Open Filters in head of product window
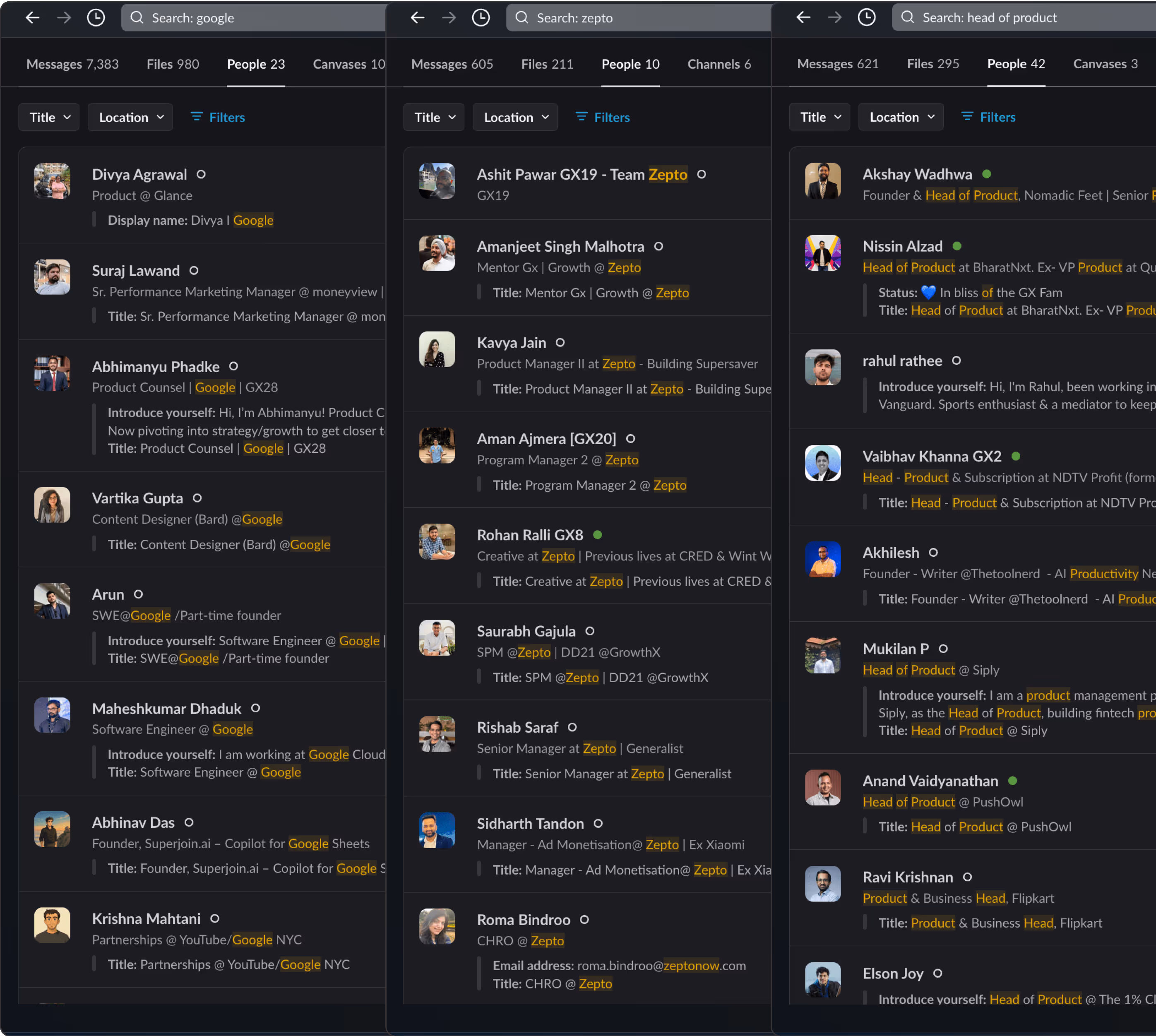The height and width of the screenshot is (1036, 1156). [989, 117]
